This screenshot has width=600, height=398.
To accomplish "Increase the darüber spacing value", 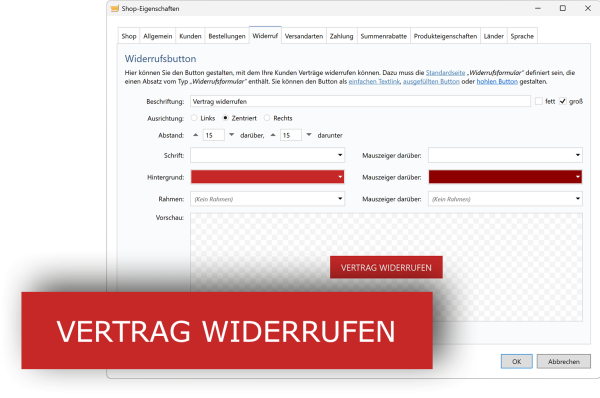I will pos(196,135).
